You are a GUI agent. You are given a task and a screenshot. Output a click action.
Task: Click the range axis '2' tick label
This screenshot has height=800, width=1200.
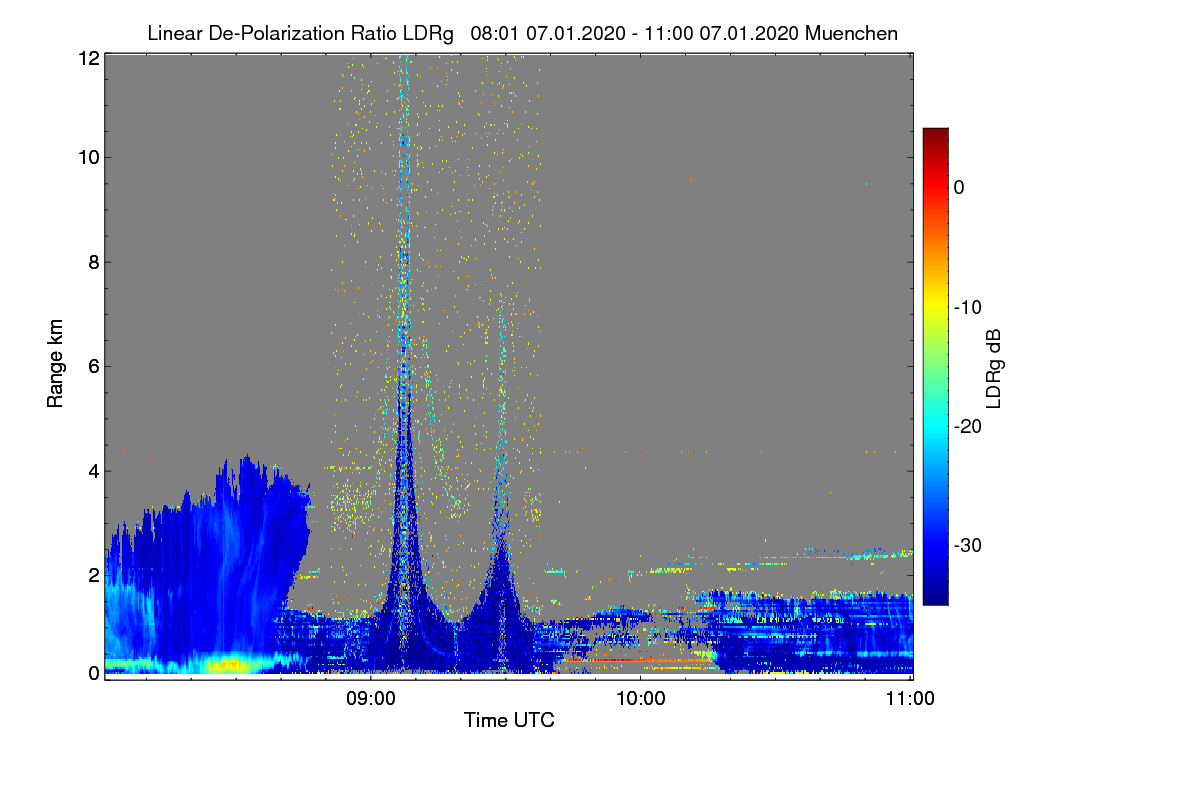[93, 574]
